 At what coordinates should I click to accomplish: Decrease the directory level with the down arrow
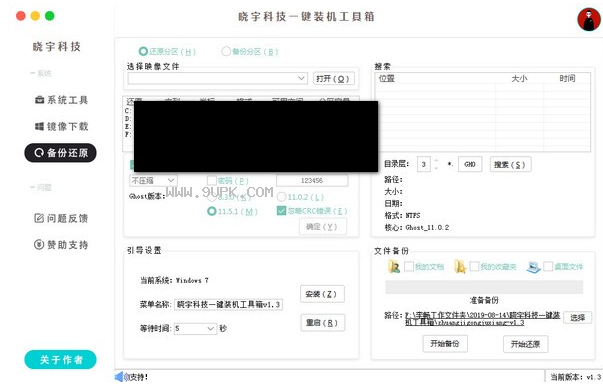point(436,168)
